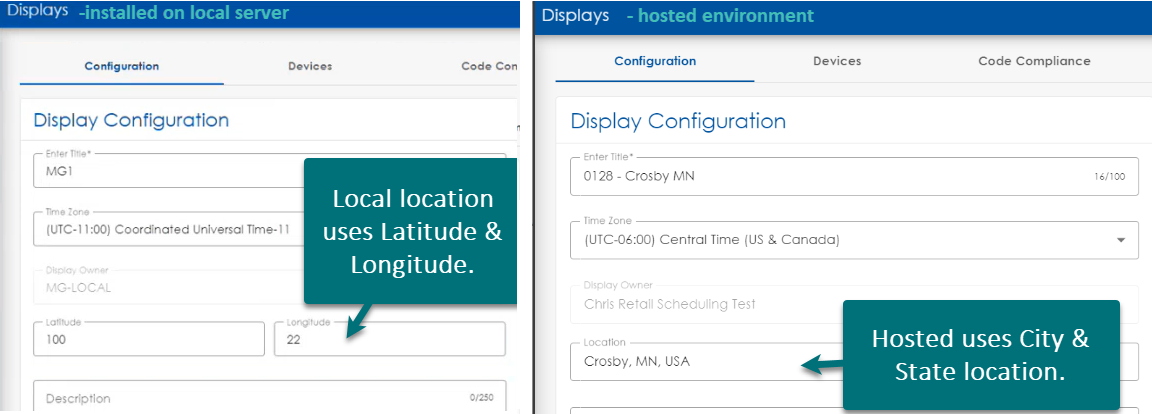1152x414 pixels.
Task: Click the Local location Latitude & Longitude callout
Action: click(x=410, y=230)
